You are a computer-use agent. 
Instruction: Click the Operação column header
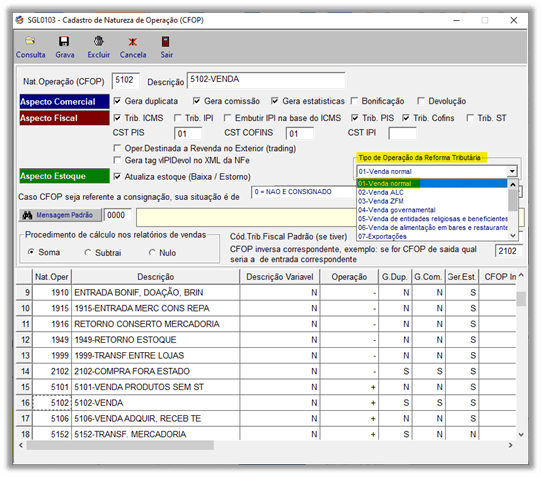[x=349, y=277]
